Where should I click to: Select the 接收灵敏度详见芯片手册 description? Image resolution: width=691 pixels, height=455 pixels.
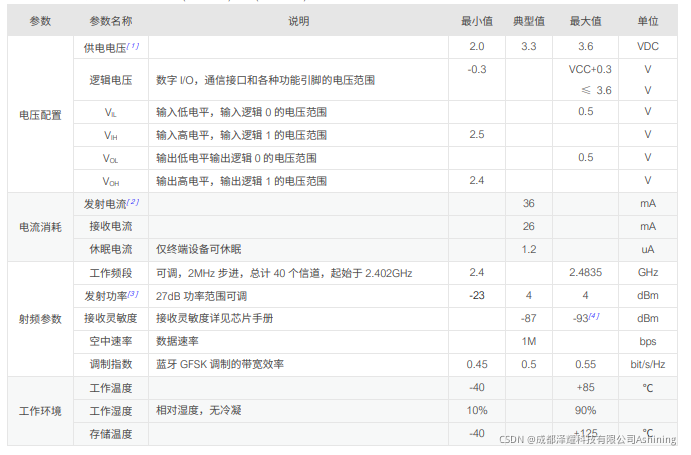tap(214, 318)
